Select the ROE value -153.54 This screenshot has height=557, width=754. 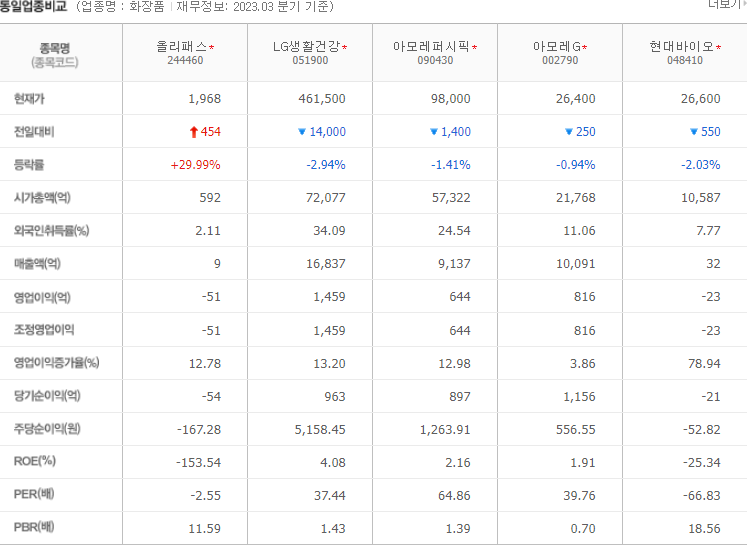[199, 463]
